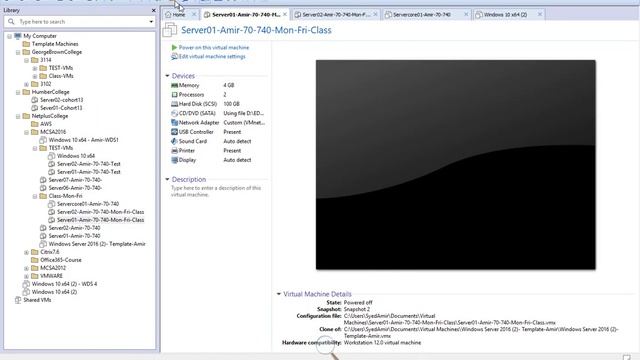
Task: Select Template Machines folder
Action: (55, 44)
